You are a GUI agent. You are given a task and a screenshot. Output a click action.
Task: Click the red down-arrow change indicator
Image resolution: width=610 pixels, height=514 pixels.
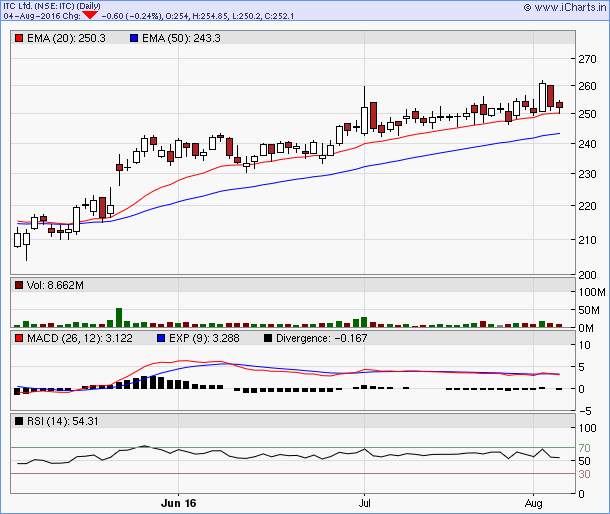click(x=90, y=15)
